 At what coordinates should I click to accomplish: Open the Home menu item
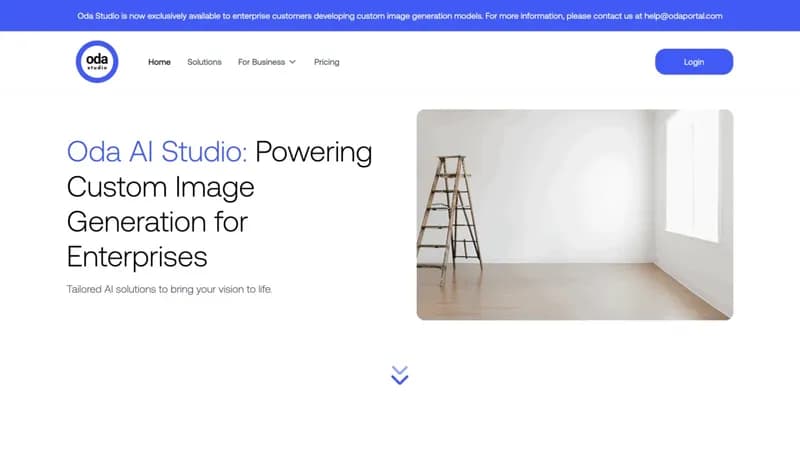pos(159,62)
